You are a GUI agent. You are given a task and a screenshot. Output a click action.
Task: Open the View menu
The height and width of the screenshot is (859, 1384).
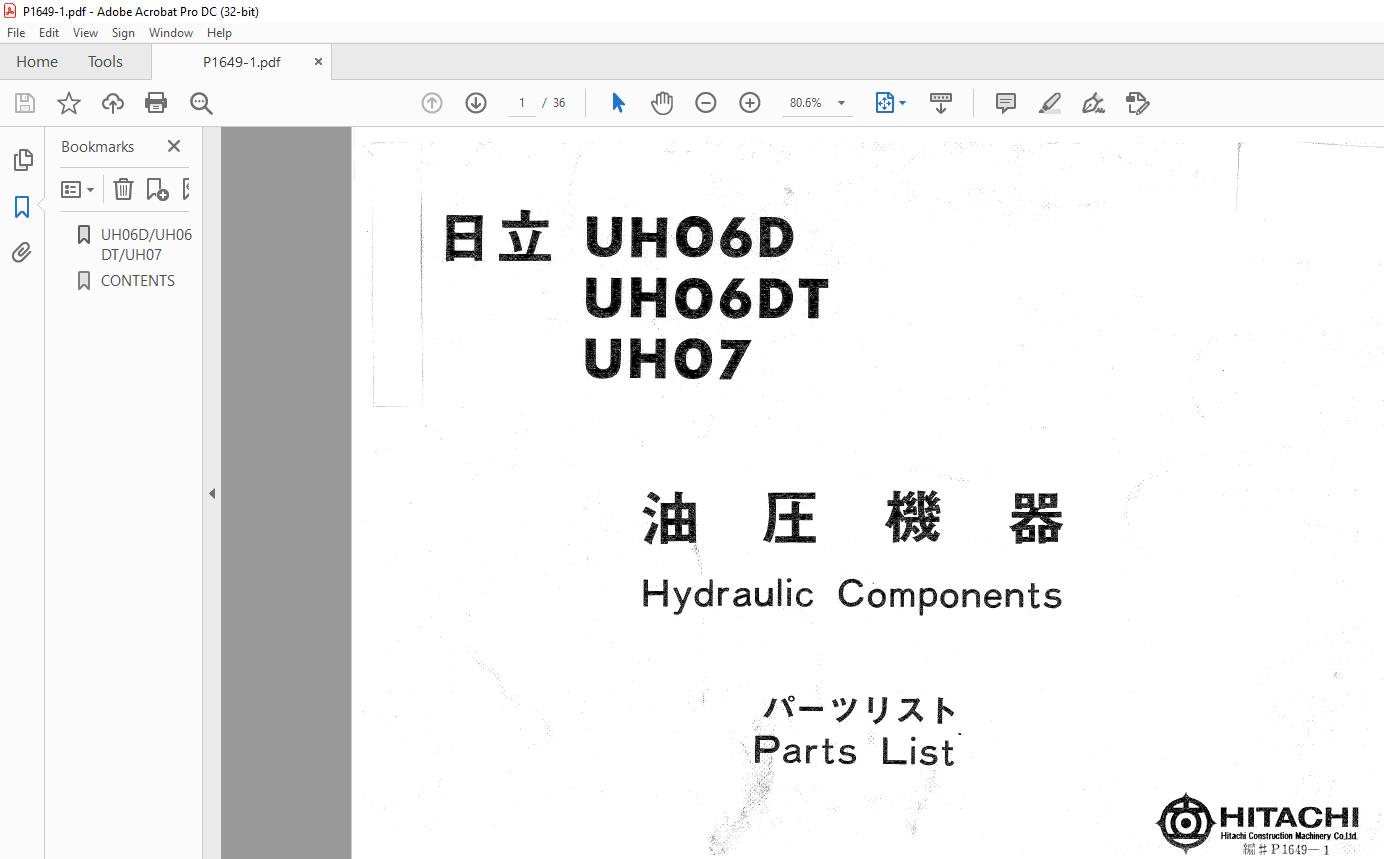coord(85,33)
